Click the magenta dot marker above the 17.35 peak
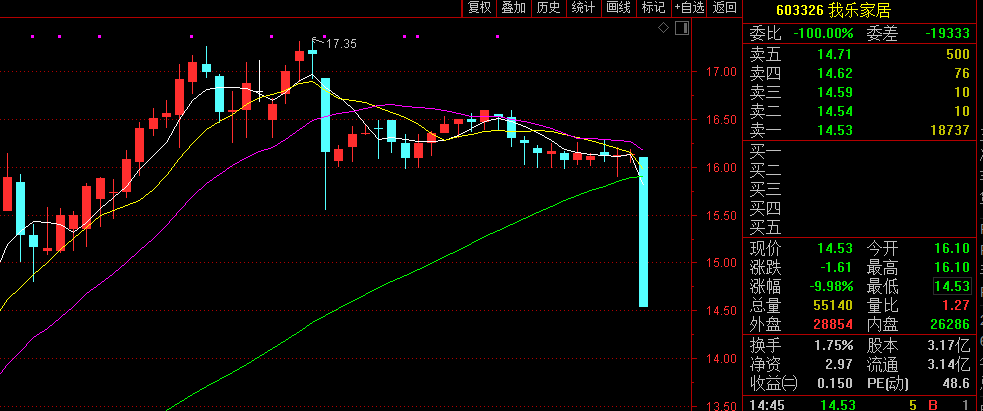This screenshot has height=411, width=983. [324, 36]
